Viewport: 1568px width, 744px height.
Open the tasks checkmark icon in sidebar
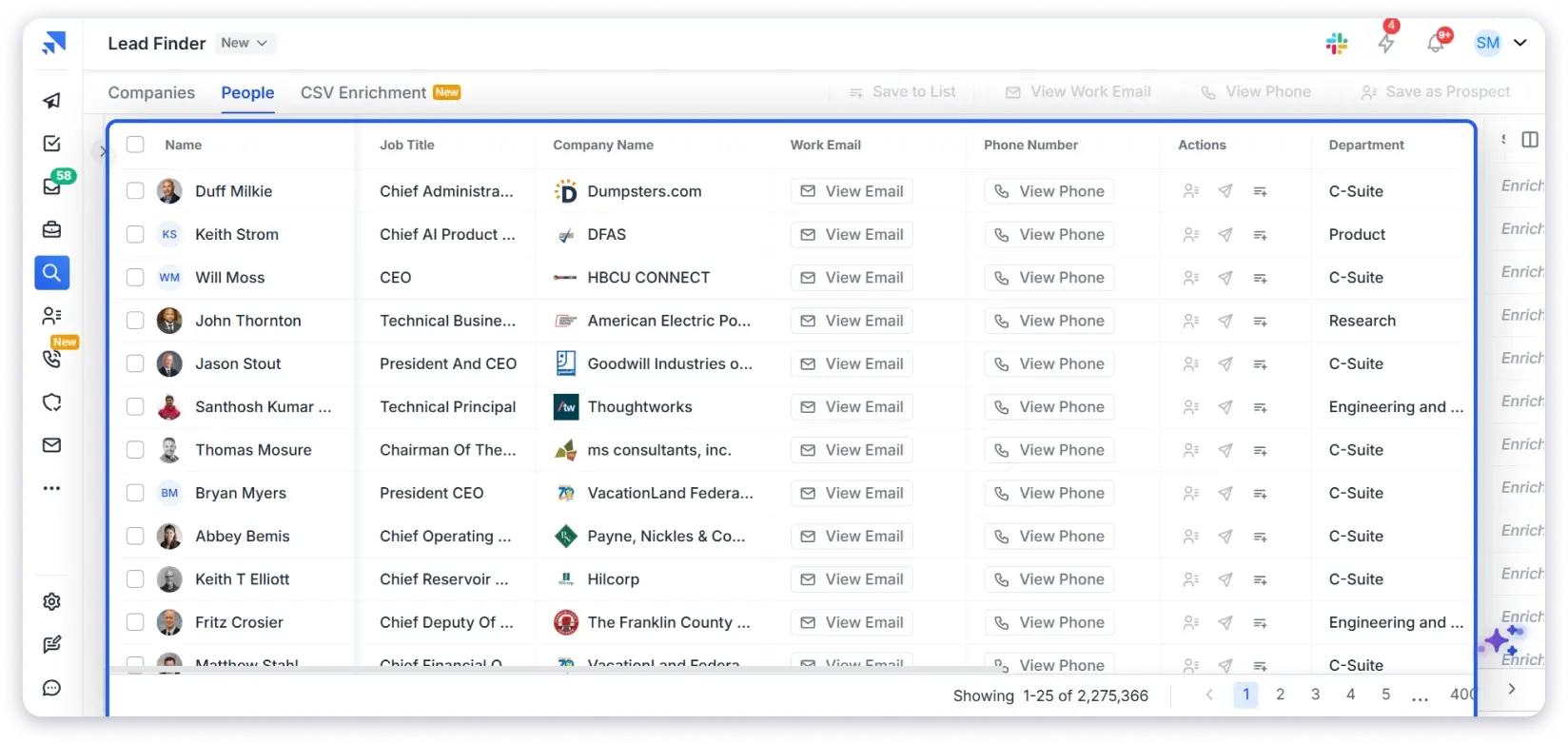(x=52, y=144)
